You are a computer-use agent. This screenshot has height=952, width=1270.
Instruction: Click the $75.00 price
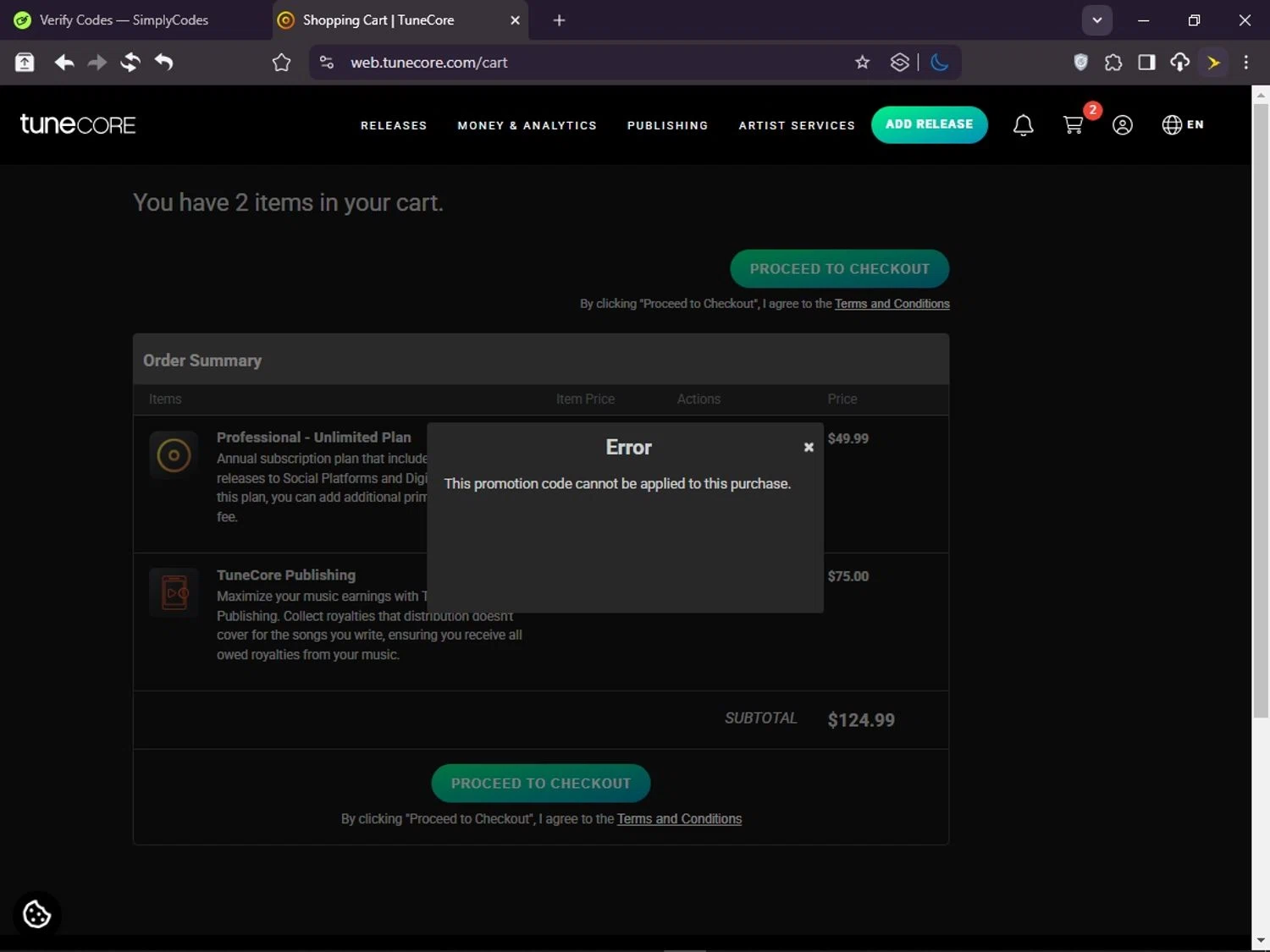point(848,576)
